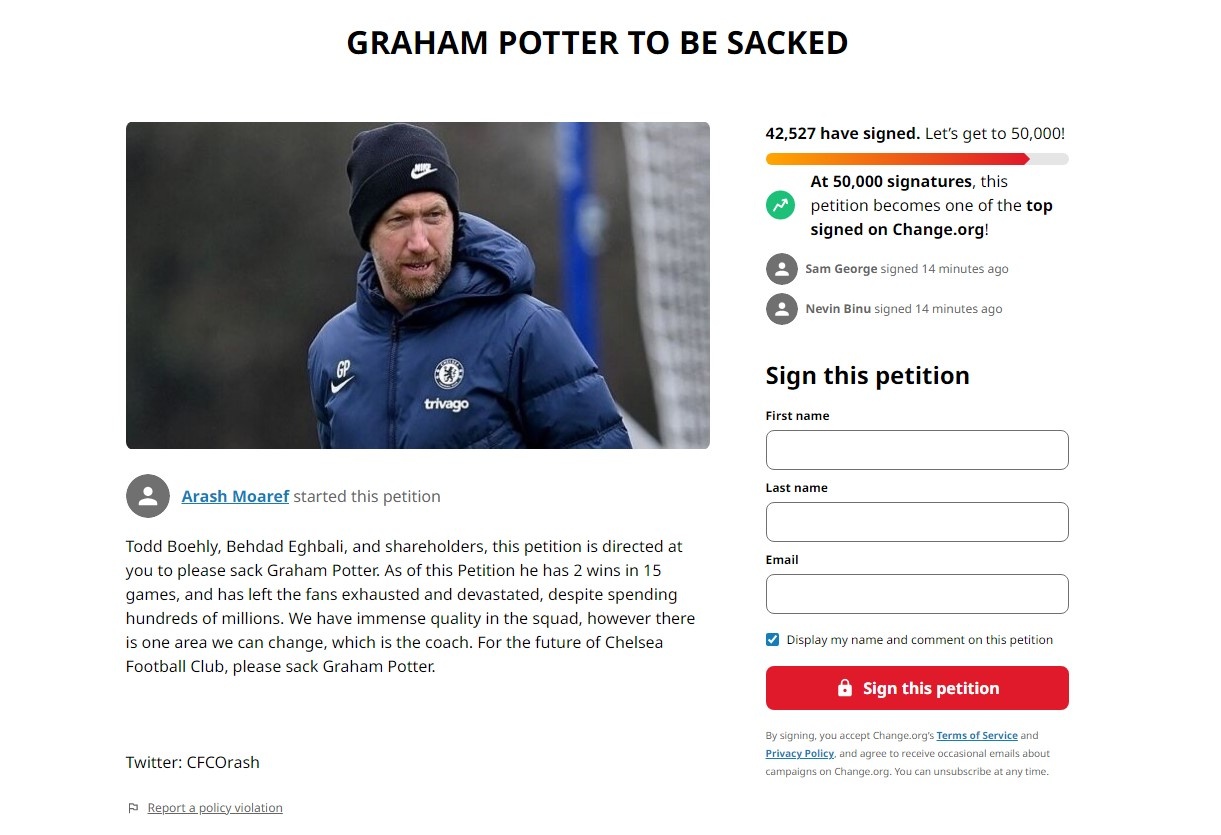Click the green signature milestone icon
This screenshot has width=1221, height=835.
point(780,205)
